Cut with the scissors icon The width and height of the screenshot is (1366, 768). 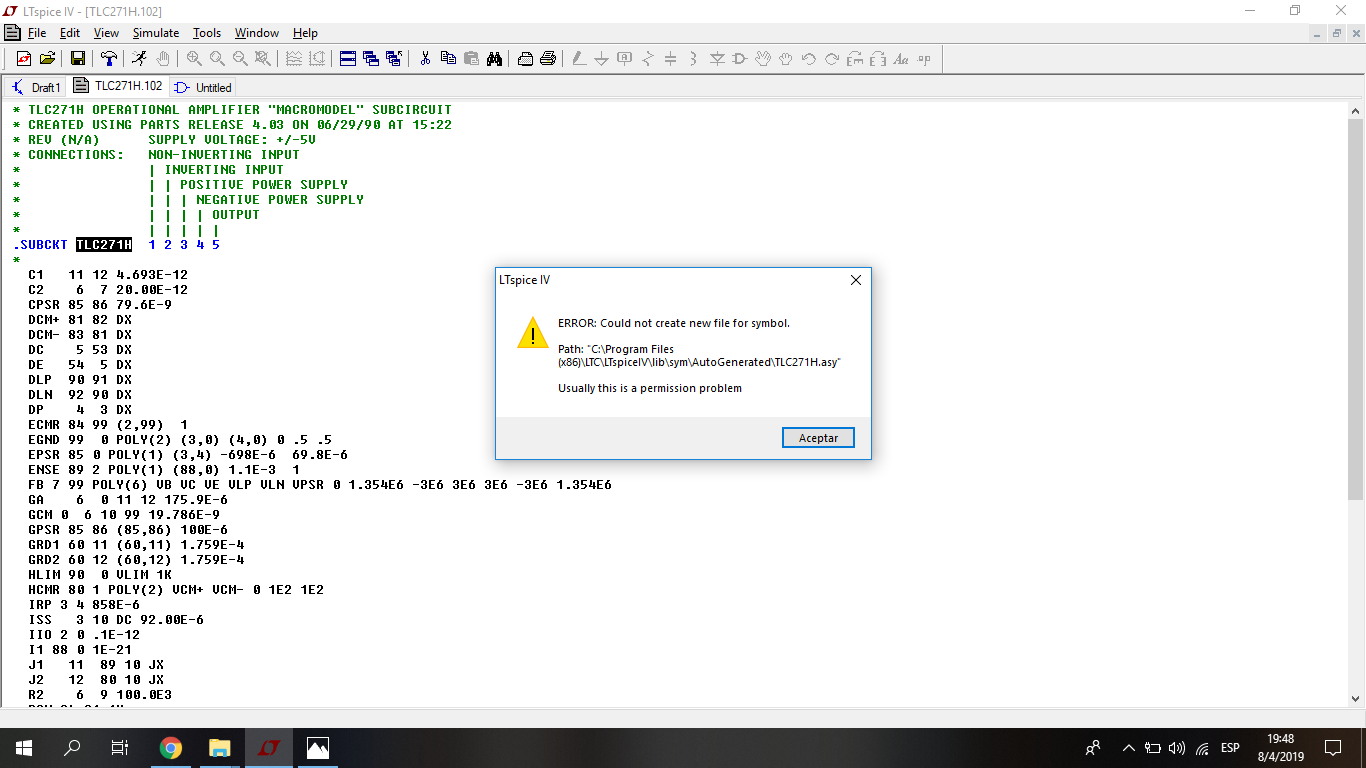(x=425, y=59)
